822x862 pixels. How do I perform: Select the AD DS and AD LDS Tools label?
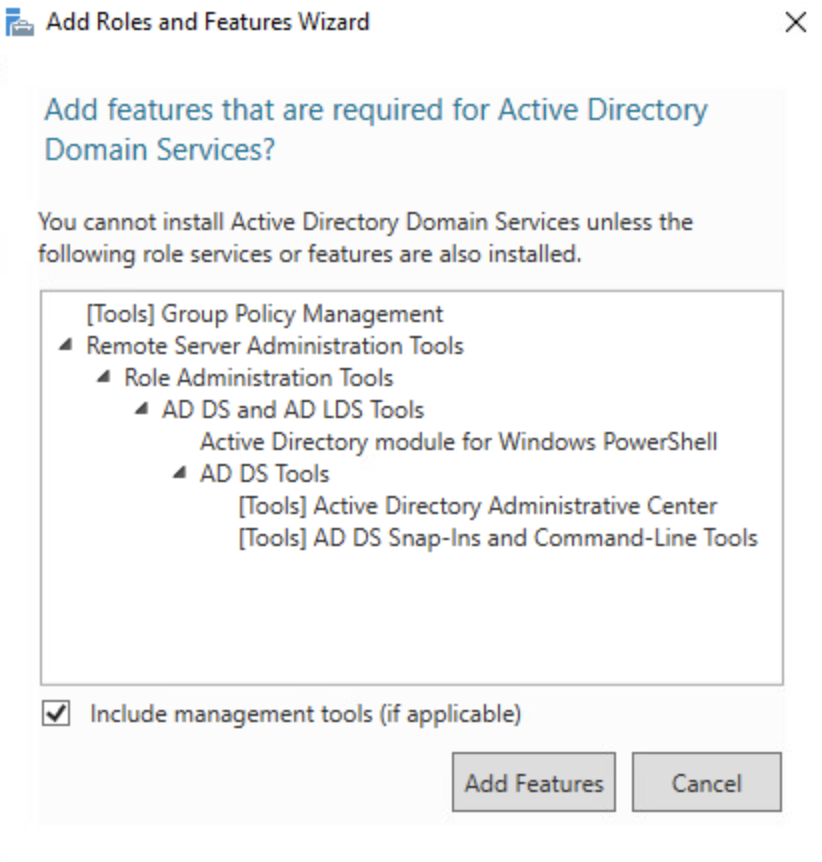pyautogui.click(x=292, y=410)
